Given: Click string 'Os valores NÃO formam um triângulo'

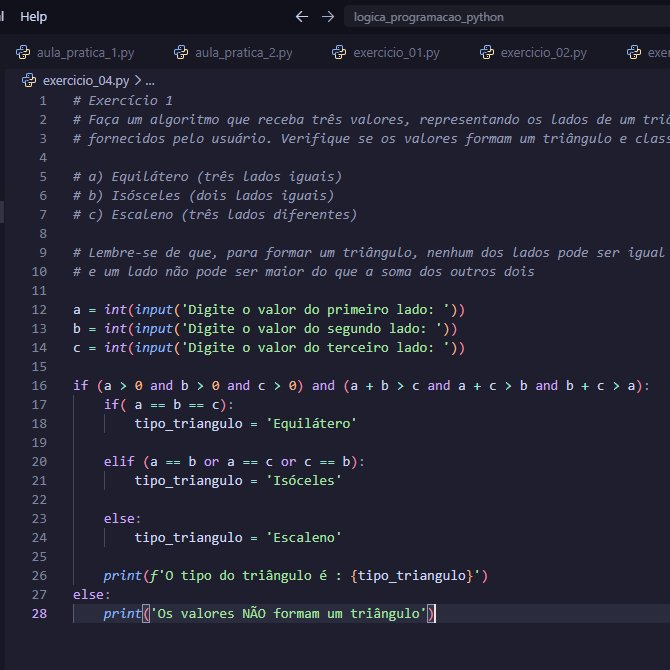Looking at the screenshot, I should coord(288,614).
